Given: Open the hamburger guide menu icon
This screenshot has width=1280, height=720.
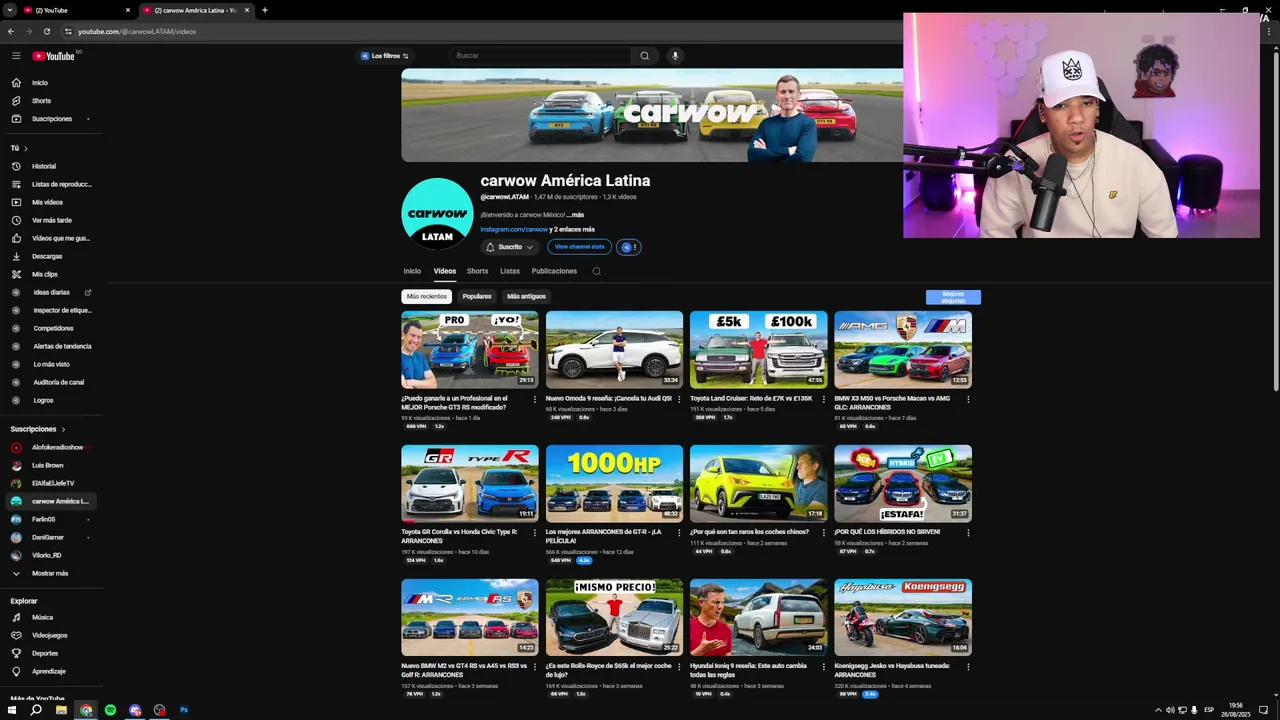Looking at the screenshot, I should 16,56.
